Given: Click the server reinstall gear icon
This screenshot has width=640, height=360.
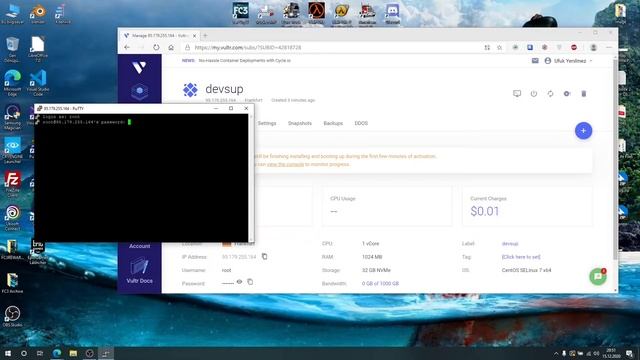Looking at the screenshot, I should pos(567,93).
